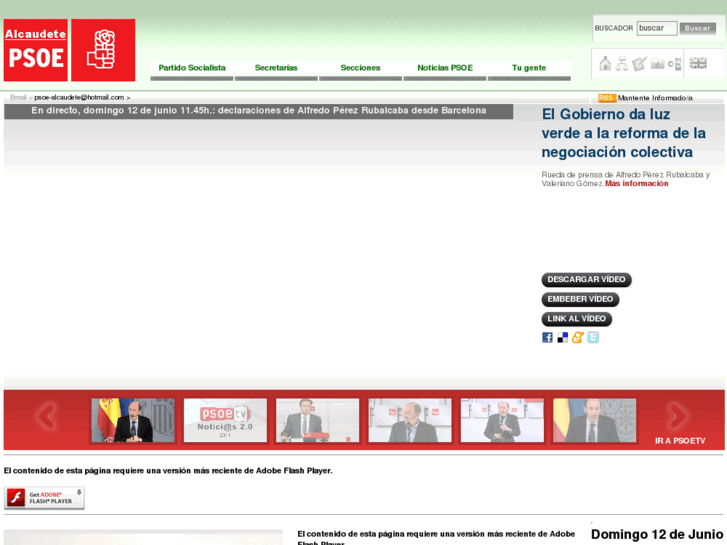The image size is (727, 545).
Task: Click the Domingo 12 de Junio date text
Action: (x=657, y=535)
